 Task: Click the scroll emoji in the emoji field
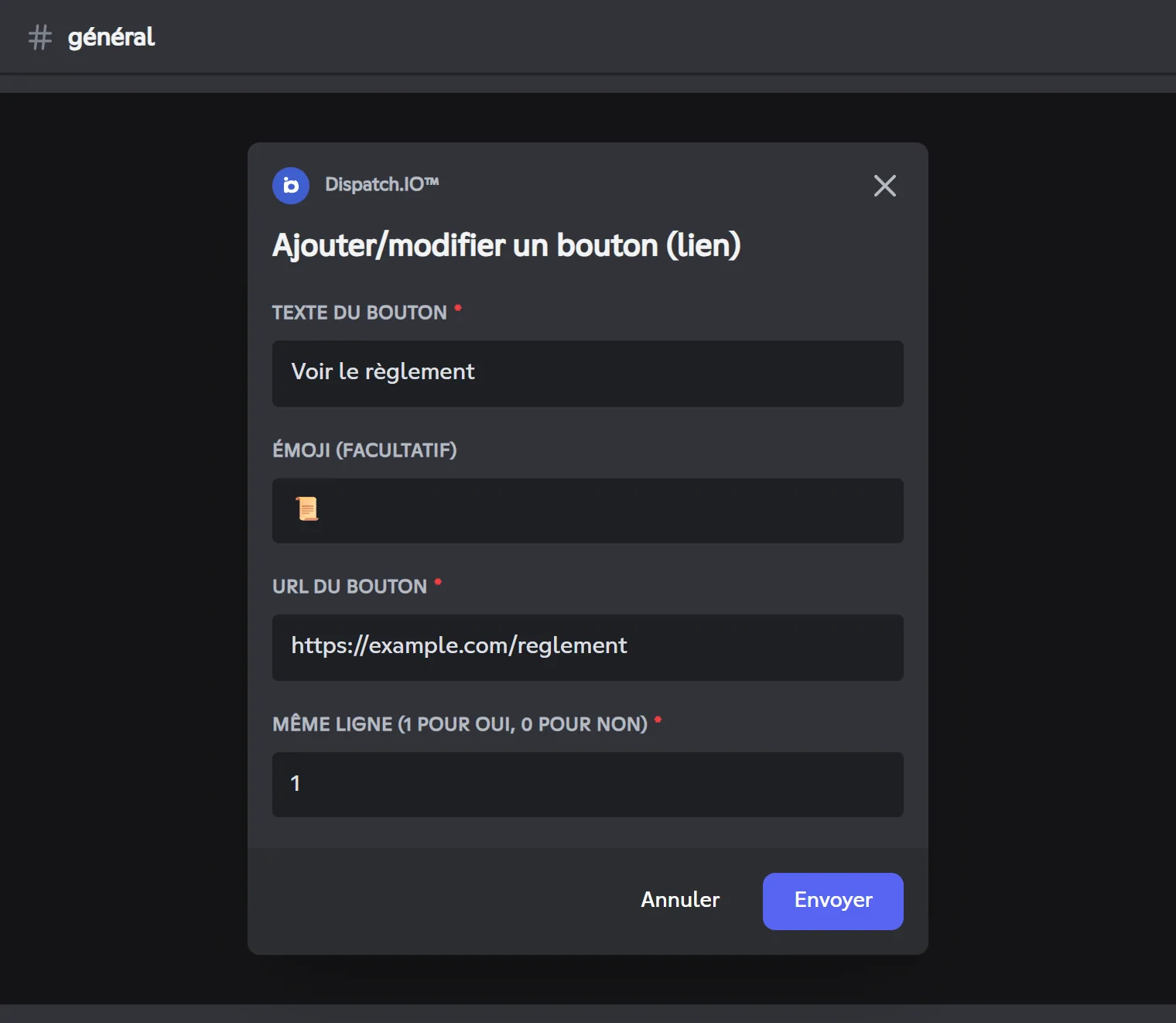pyautogui.click(x=307, y=509)
